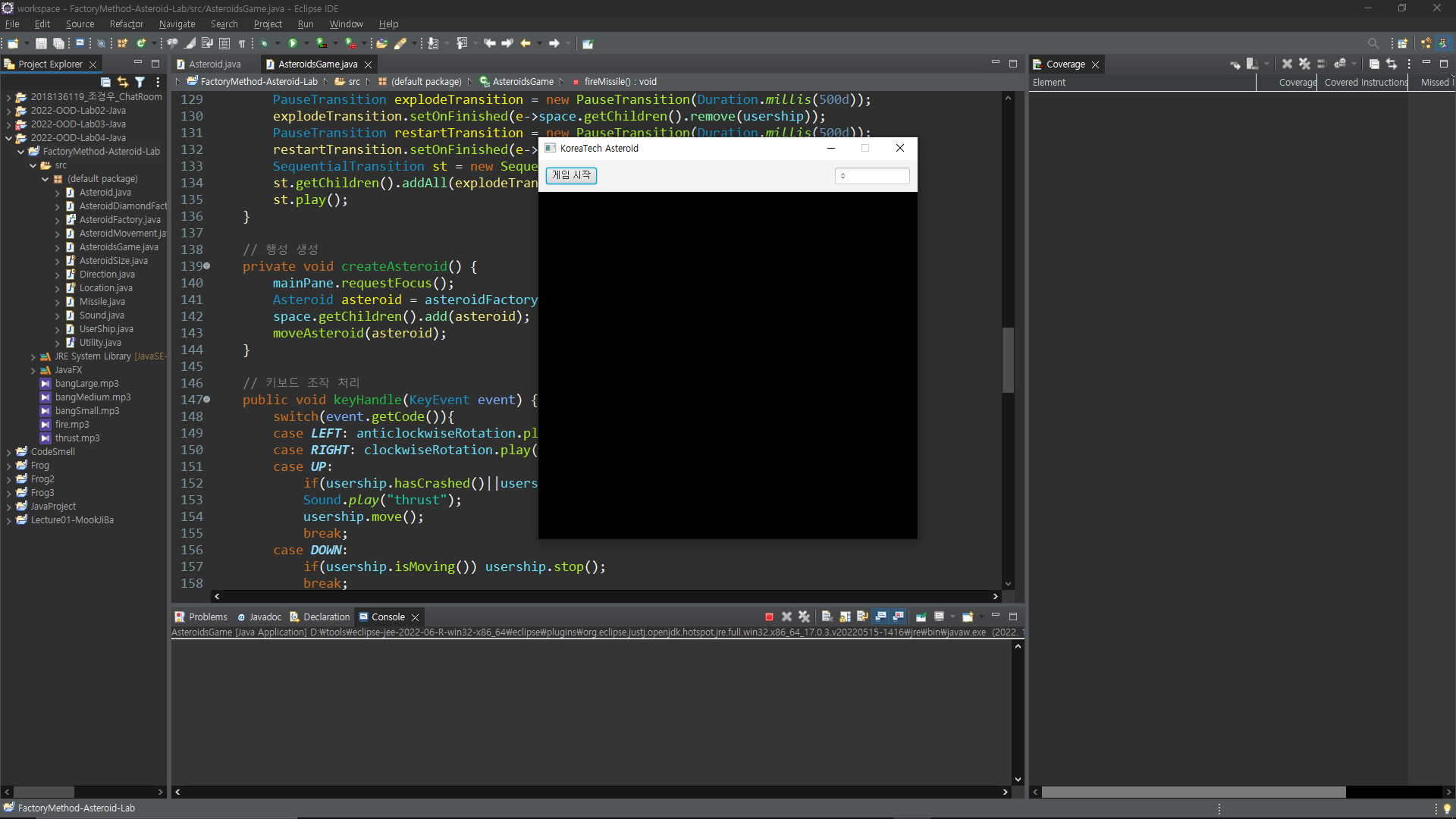Expand the CodeSmell project tree node
1456x819 pixels.
point(8,452)
